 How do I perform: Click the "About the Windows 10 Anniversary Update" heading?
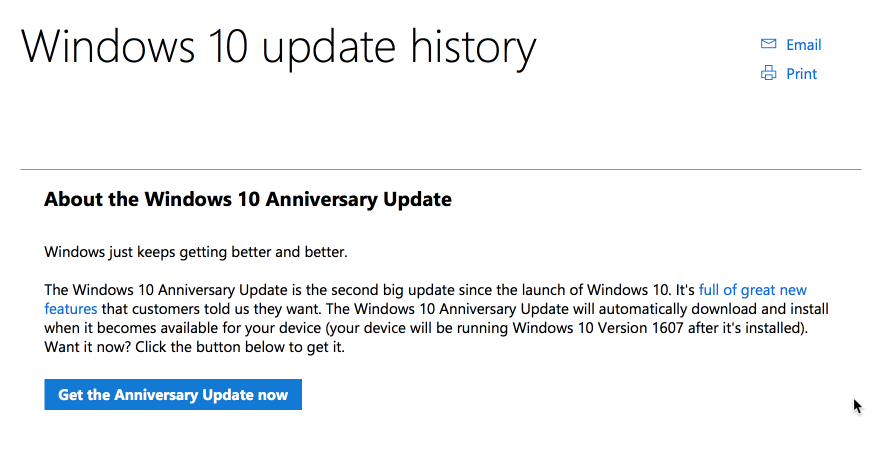pos(248,199)
